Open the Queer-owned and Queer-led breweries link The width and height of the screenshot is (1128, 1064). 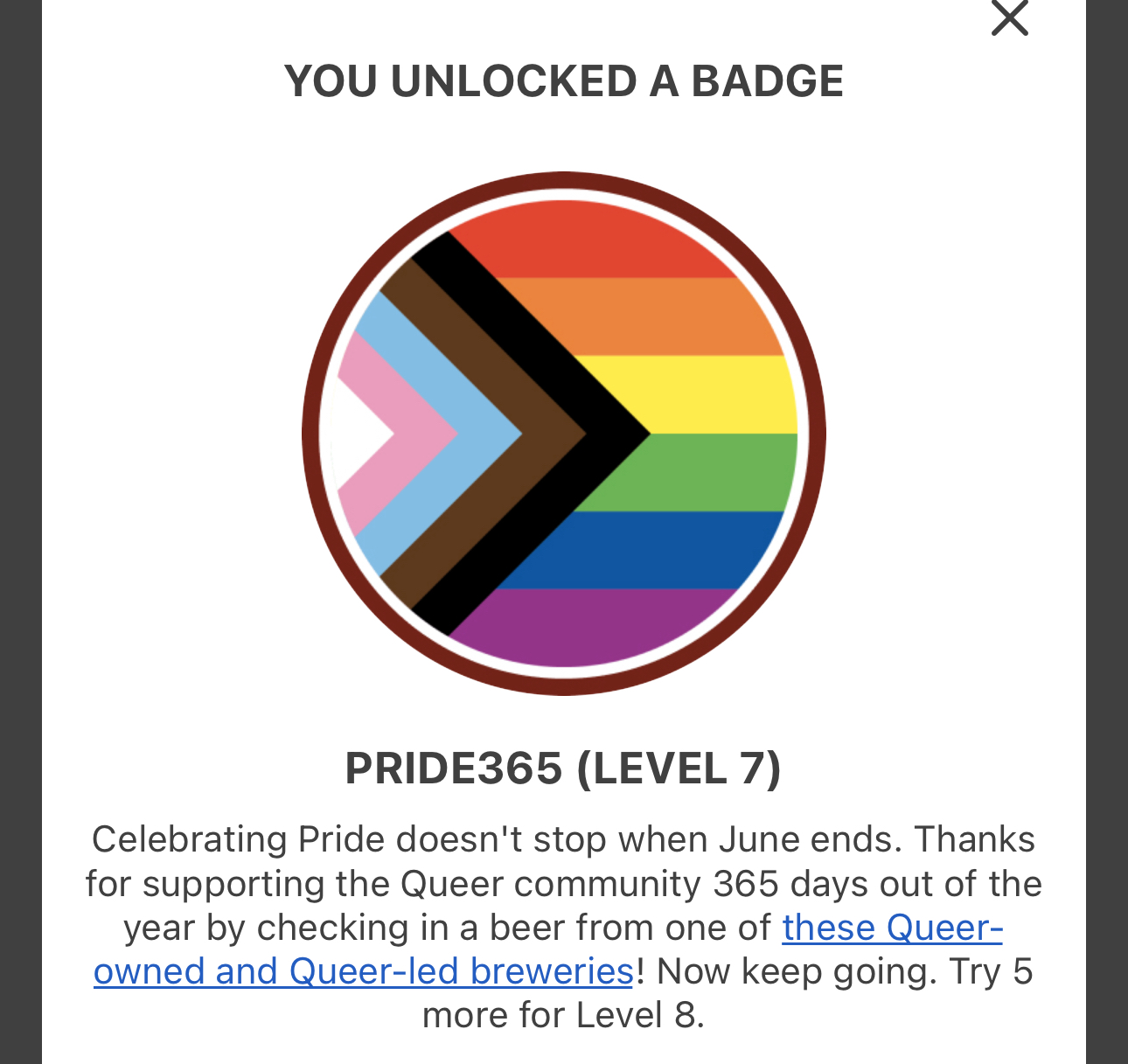click(x=363, y=971)
